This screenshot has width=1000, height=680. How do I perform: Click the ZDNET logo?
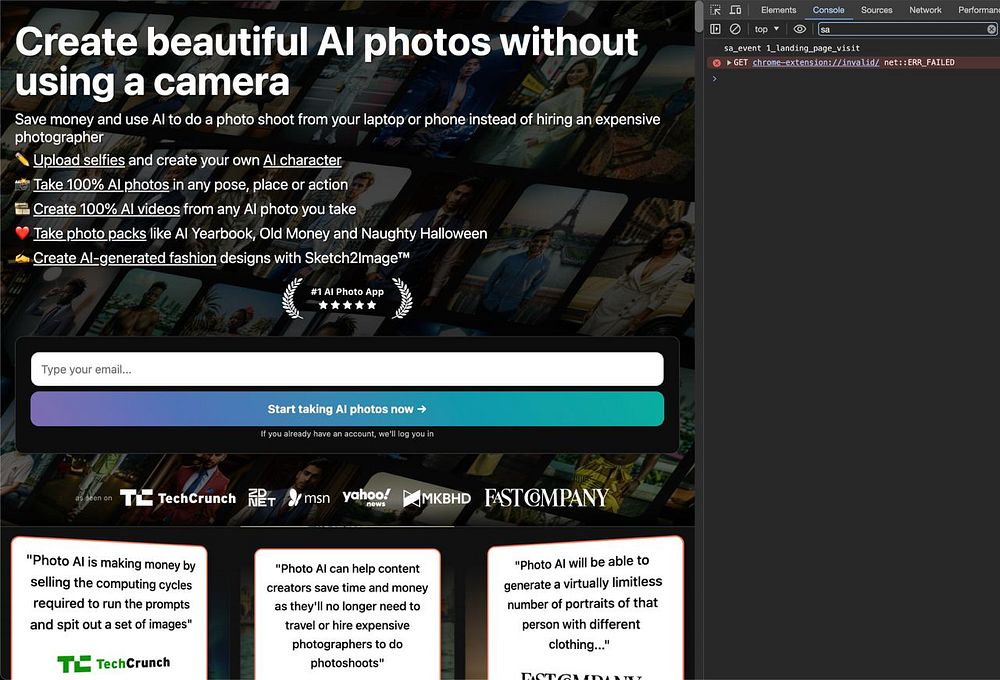(x=261, y=498)
